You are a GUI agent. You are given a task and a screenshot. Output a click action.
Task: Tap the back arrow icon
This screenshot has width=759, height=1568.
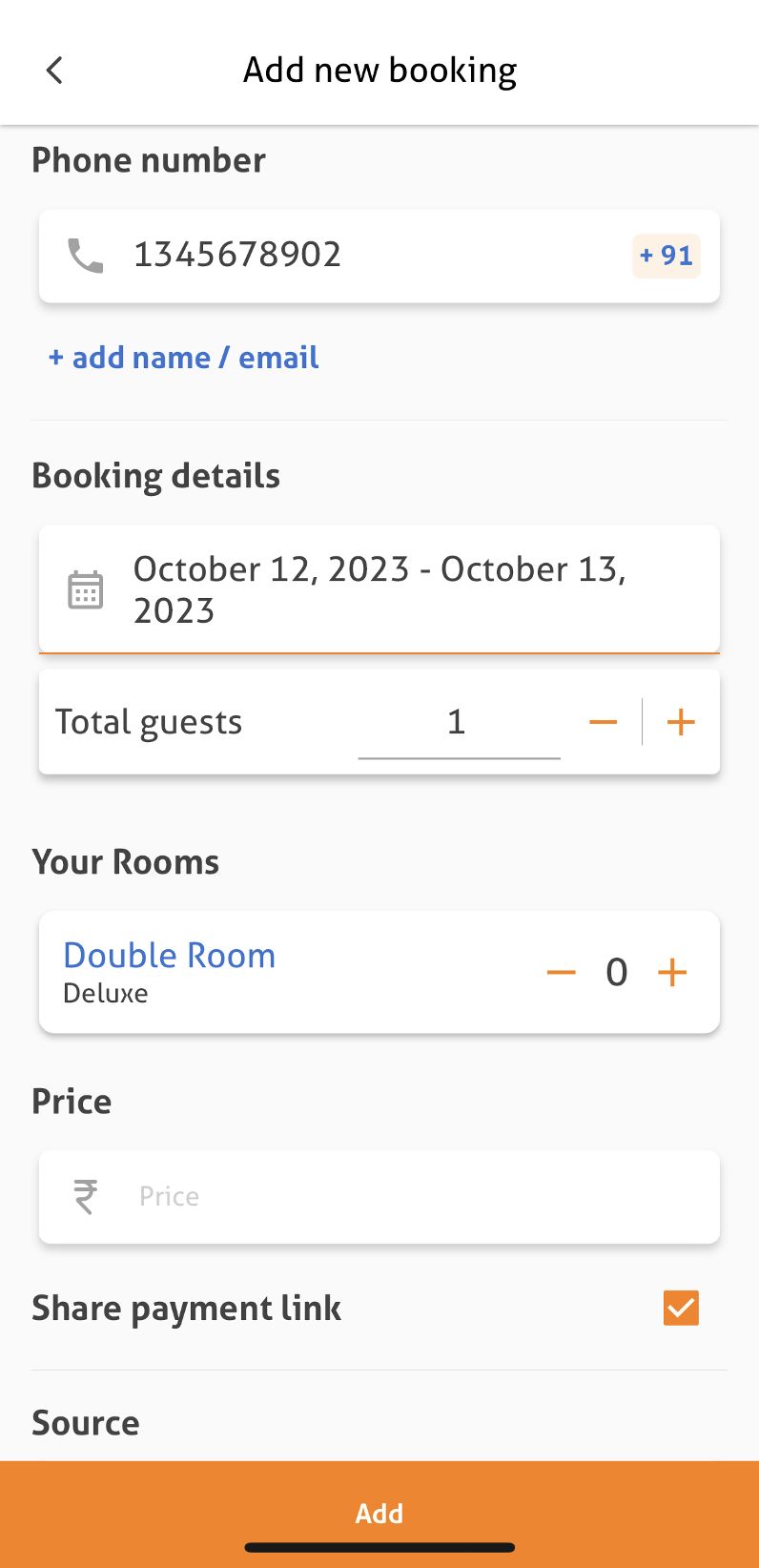pos(54,71)
